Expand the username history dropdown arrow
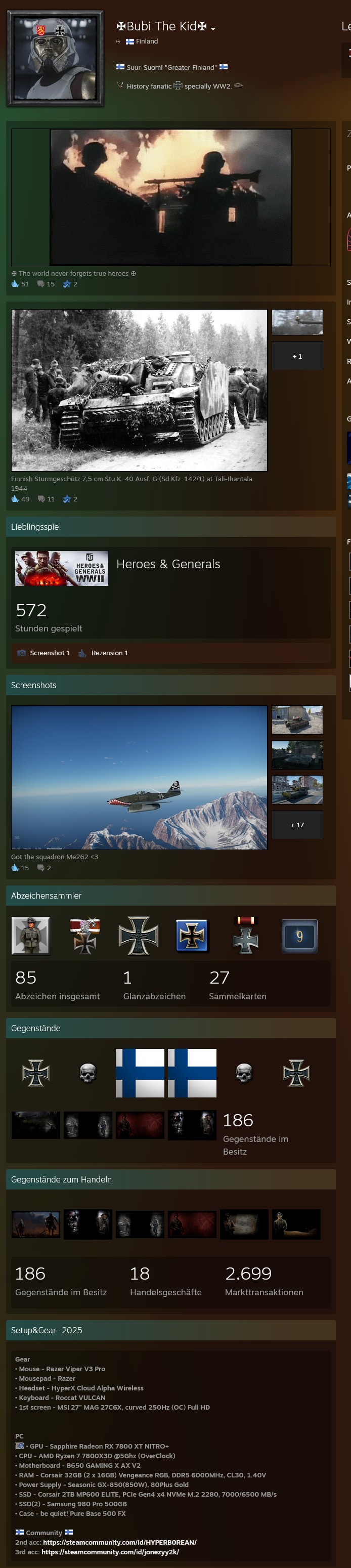 coord(213,29)
